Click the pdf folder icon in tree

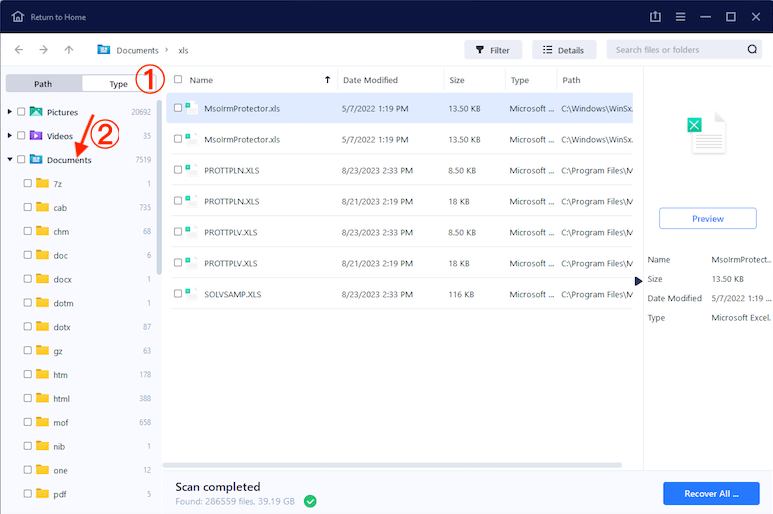(x=42, y=494)
